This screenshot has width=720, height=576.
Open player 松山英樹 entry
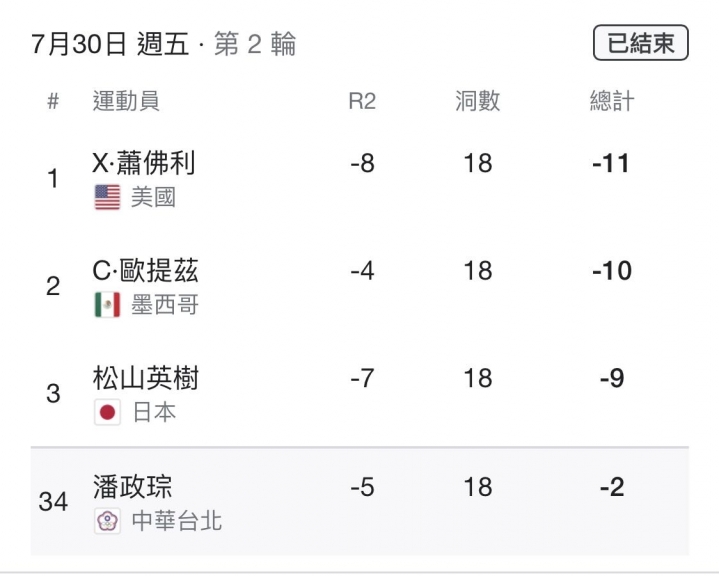tap(146, 378)
